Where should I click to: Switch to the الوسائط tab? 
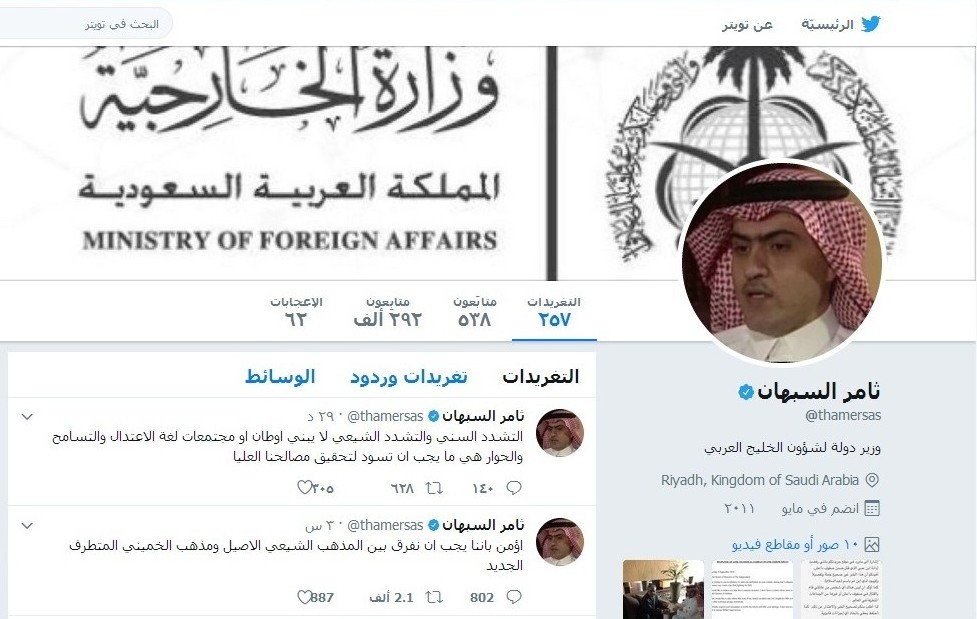pyautogui.click(x=280, y=377)
